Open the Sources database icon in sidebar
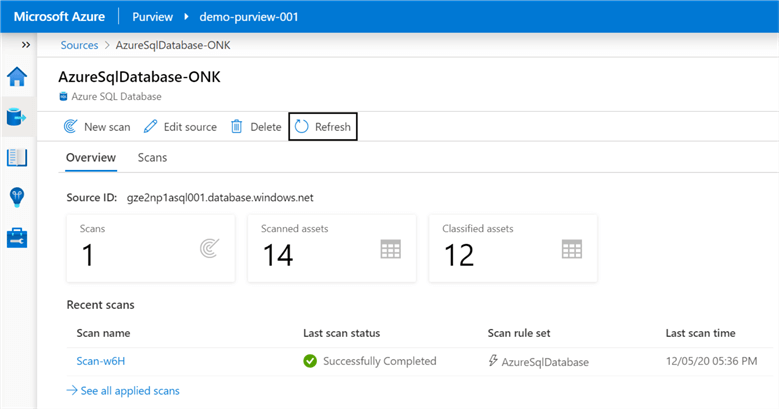The height and width of the screenshot is (409, 779). pyautogui.click(x=17, y=118)
